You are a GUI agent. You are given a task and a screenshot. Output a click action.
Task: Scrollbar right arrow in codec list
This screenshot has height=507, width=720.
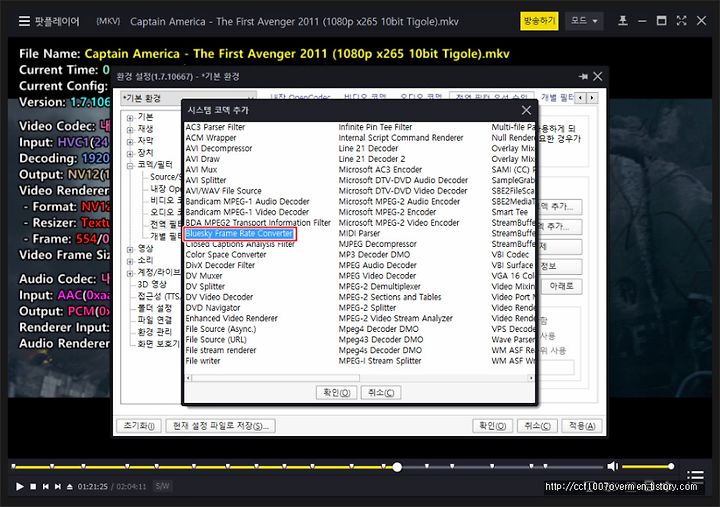[x=531, y=378]
